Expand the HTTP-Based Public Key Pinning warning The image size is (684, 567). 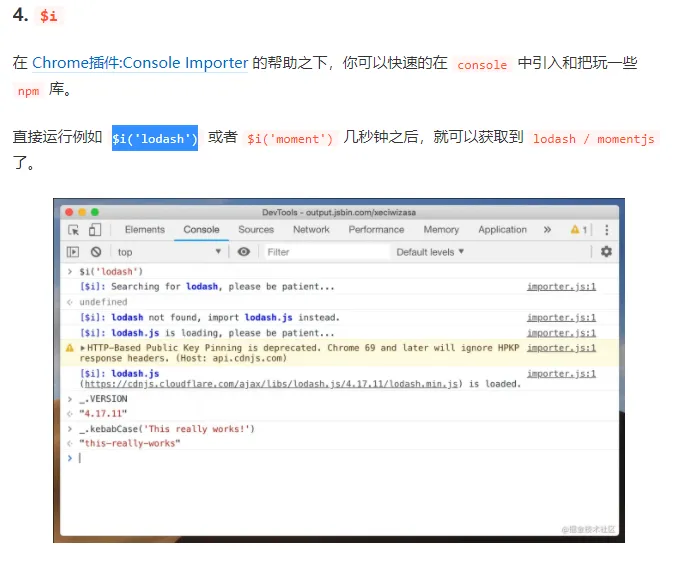click(x=83, y=348)
